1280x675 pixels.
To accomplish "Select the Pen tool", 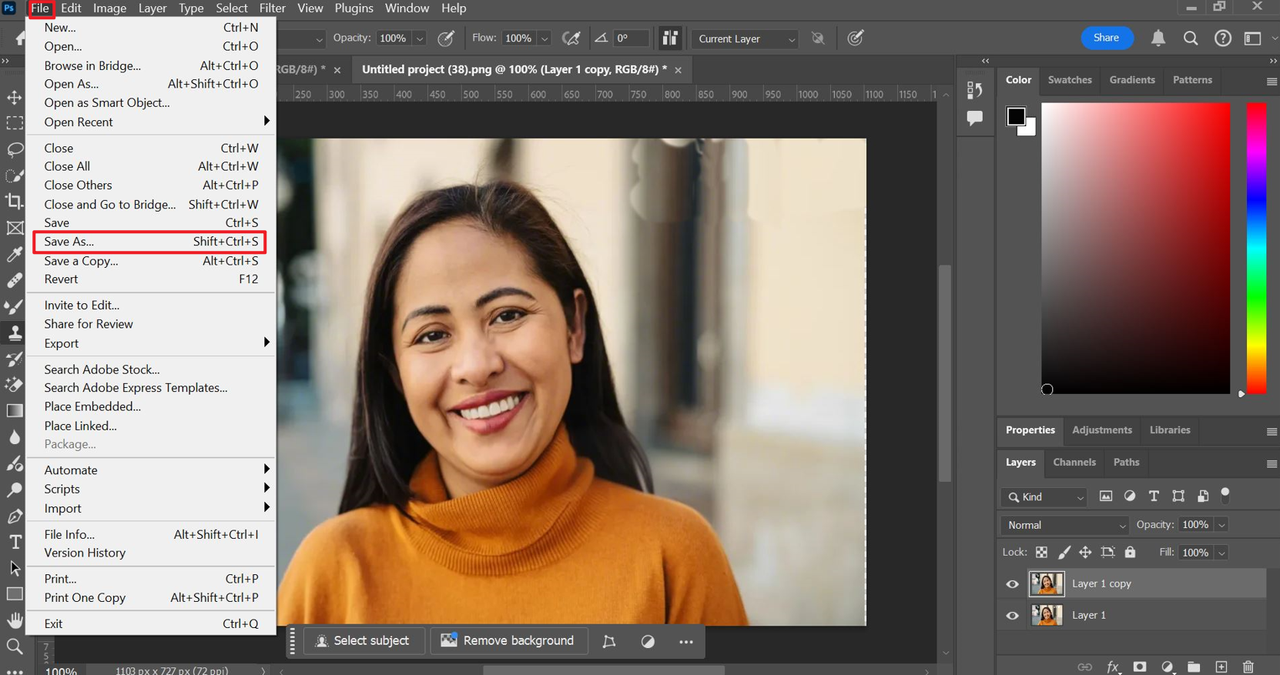I will 14,516.
